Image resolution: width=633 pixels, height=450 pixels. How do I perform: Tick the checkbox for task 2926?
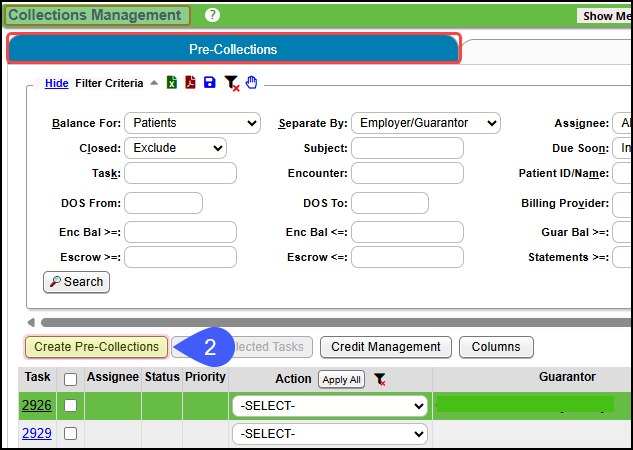coord(70,406)
